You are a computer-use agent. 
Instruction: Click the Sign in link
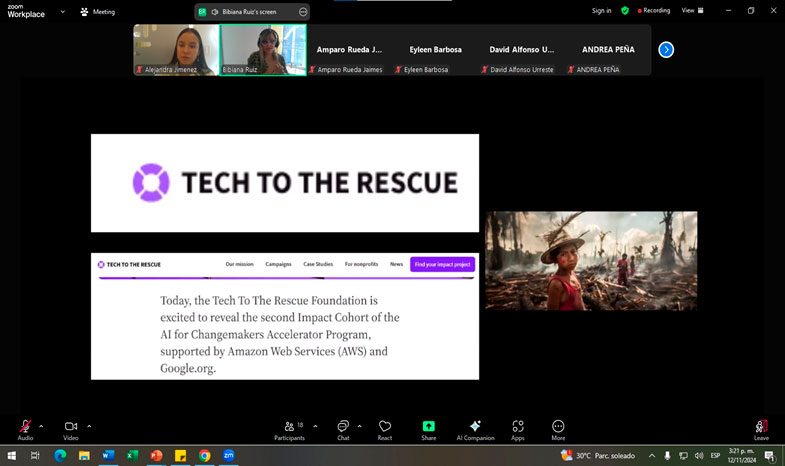(601, 11)
